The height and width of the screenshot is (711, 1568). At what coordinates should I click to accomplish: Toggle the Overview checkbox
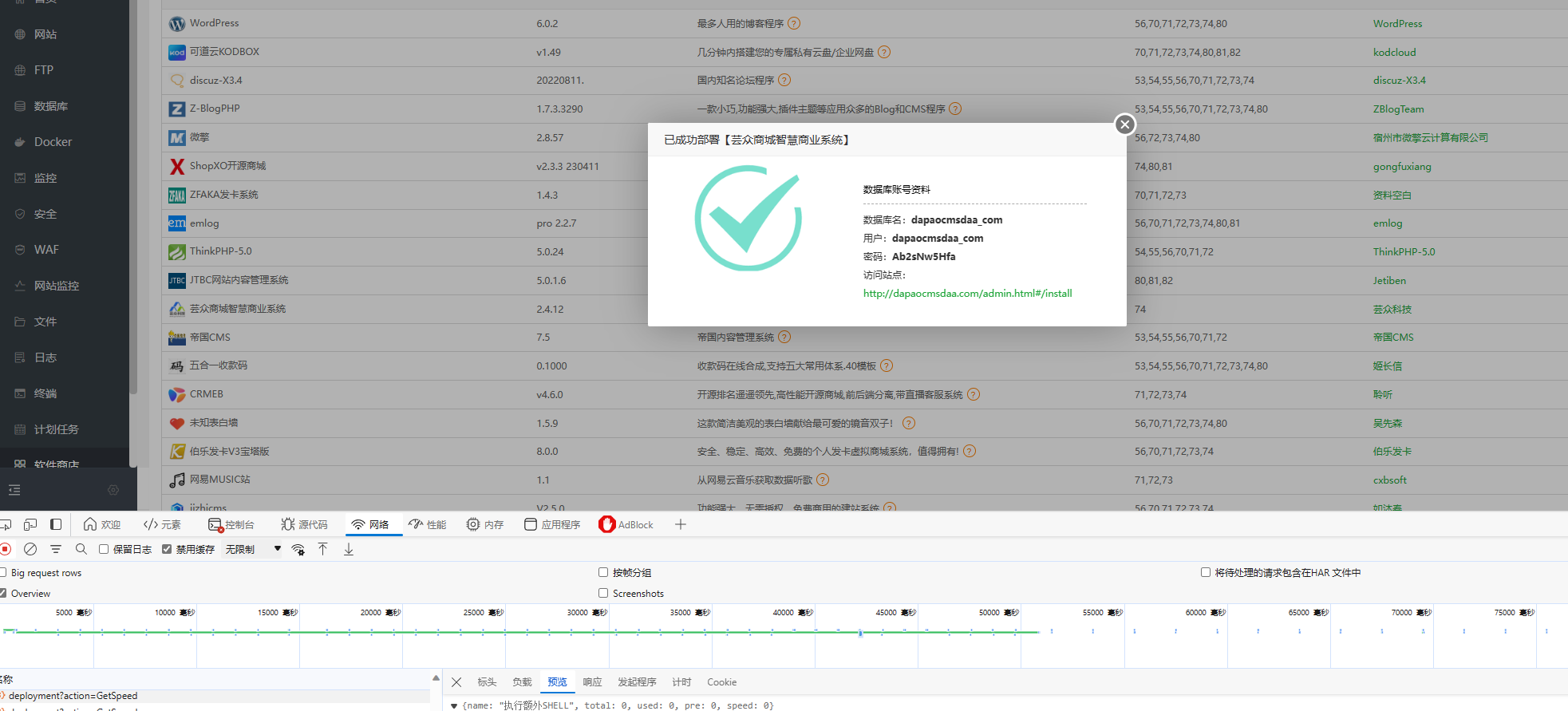[3, 593]
